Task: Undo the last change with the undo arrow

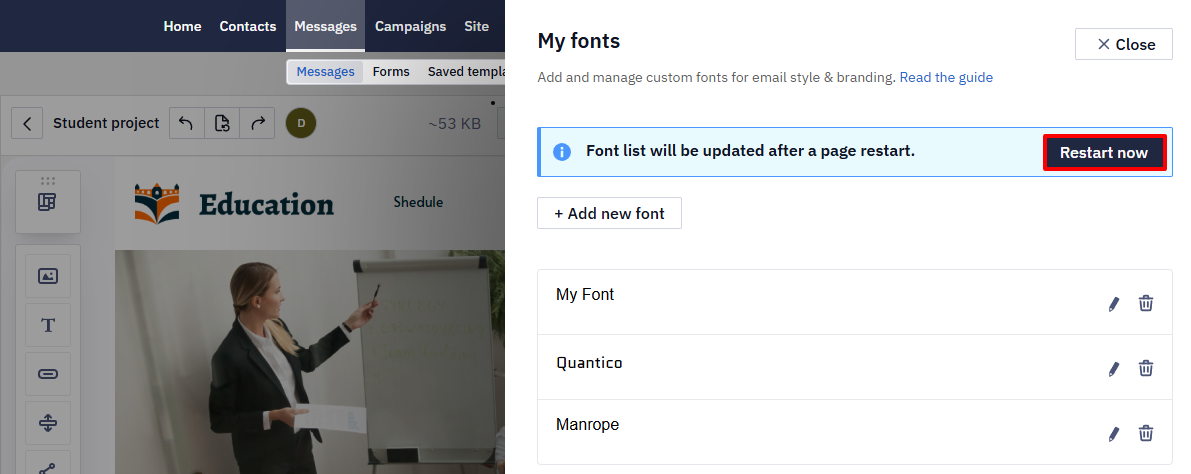Action: (187, 123)
